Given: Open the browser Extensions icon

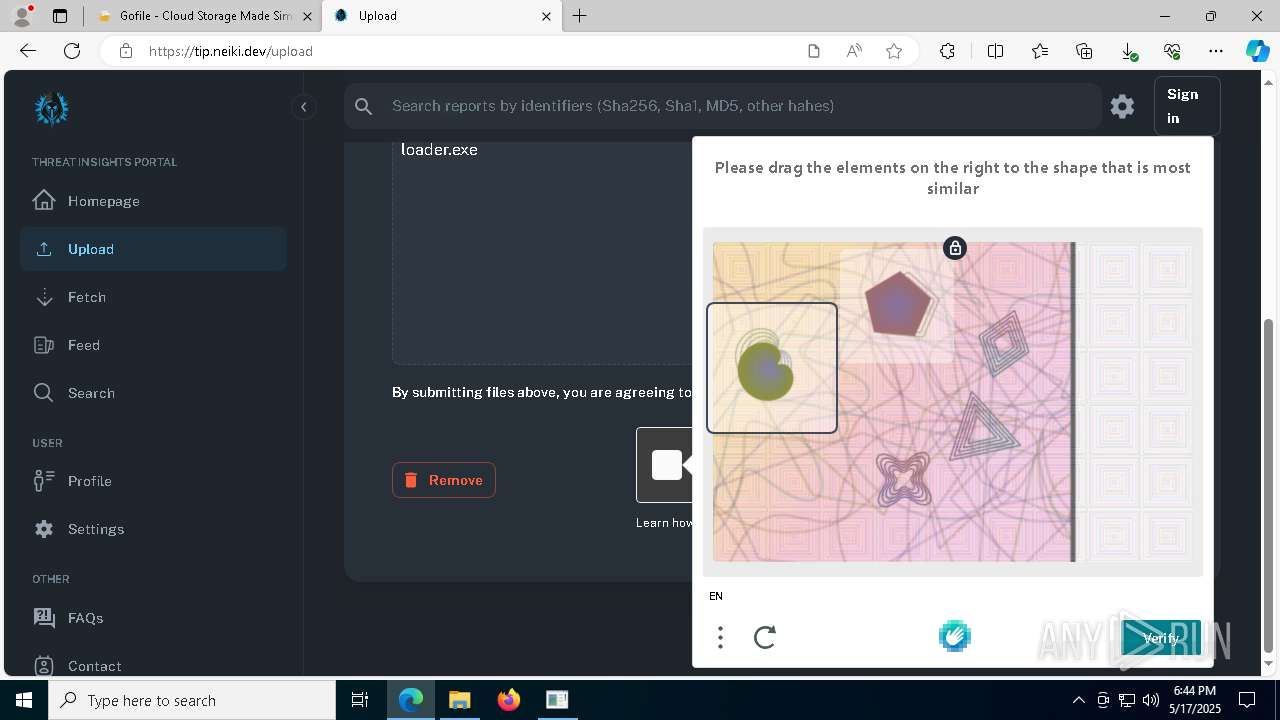Looking at the screenshot, I should (x=947, y=51).
